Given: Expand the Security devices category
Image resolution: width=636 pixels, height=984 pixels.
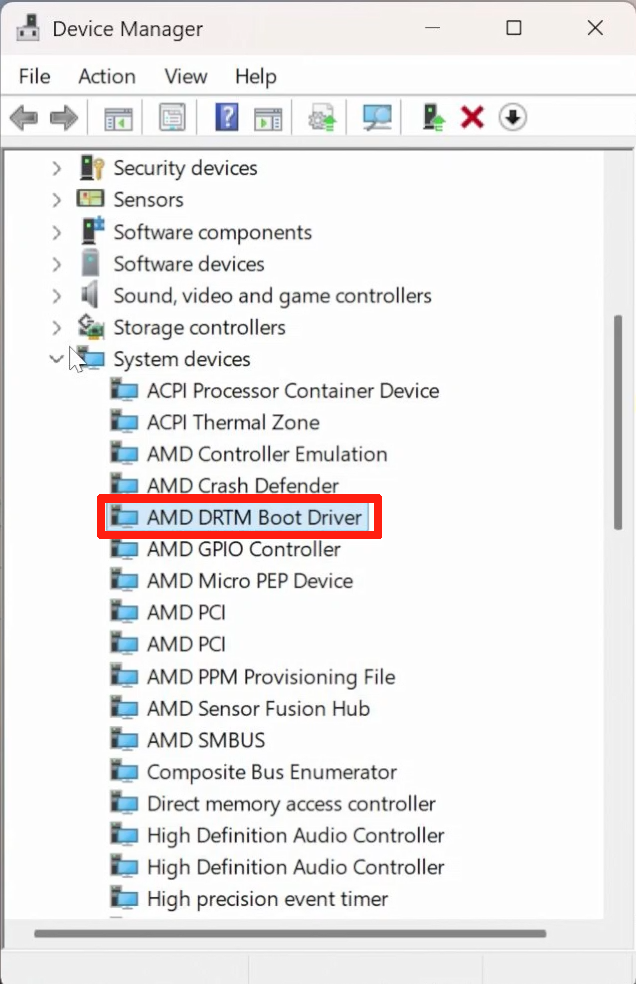Looking at the screenshot, I should [57, 168].
